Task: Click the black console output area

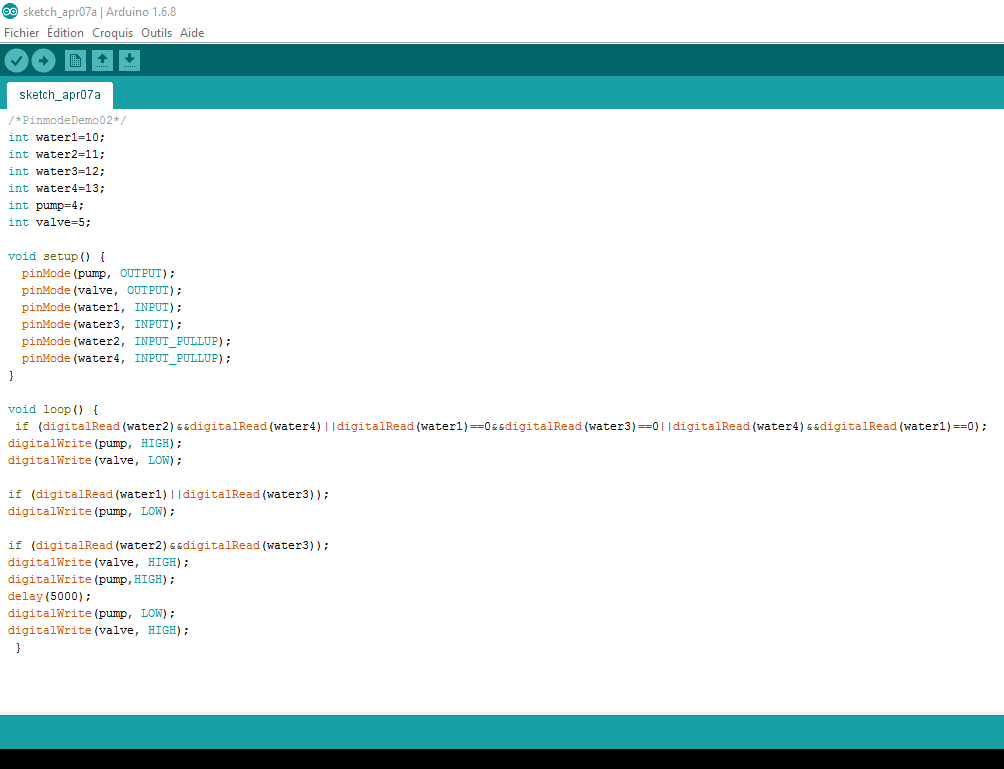Action: pyautogui.click(x=502, y=759)
